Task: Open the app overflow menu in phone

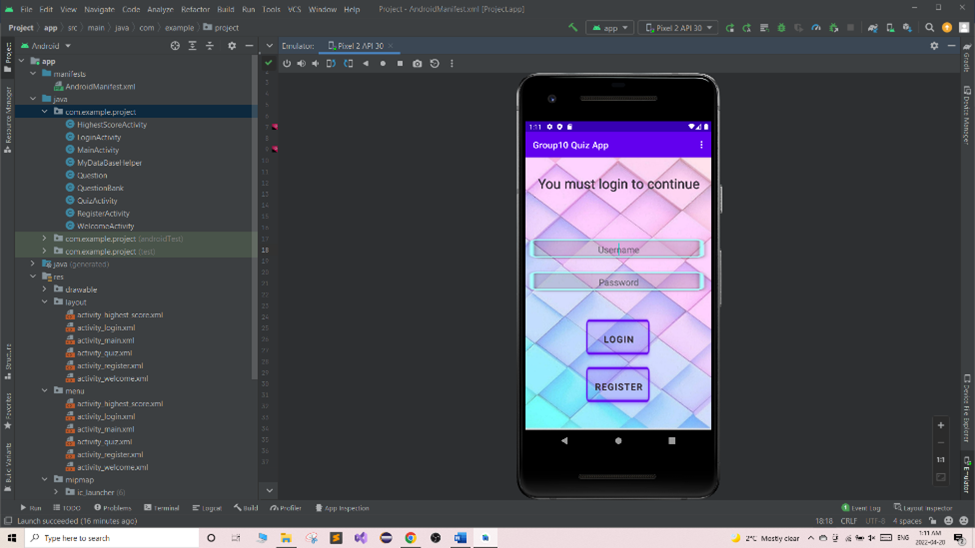Action: (x=701, y=145)
